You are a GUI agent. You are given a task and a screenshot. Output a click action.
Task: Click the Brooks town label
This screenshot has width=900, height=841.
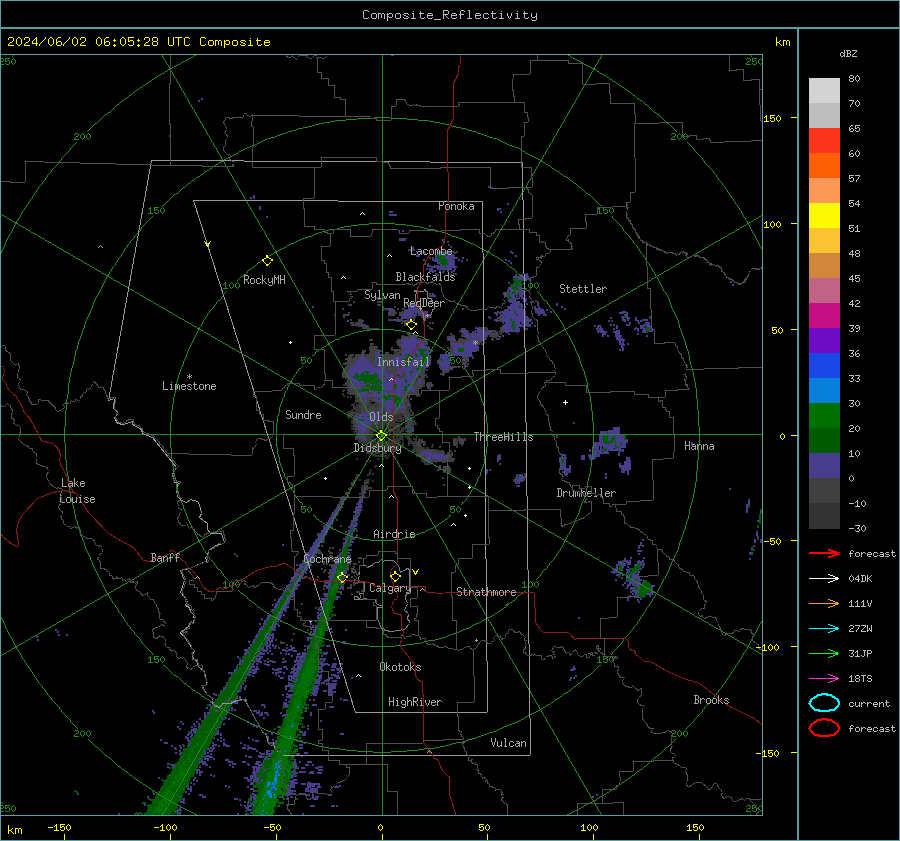711,700
